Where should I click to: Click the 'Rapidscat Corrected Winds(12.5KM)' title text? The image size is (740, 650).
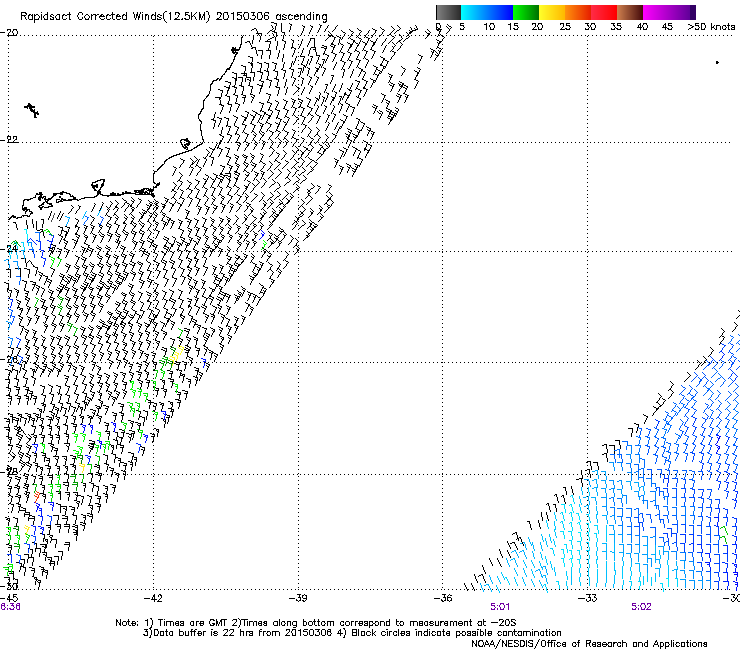click(x=115, y=17)
